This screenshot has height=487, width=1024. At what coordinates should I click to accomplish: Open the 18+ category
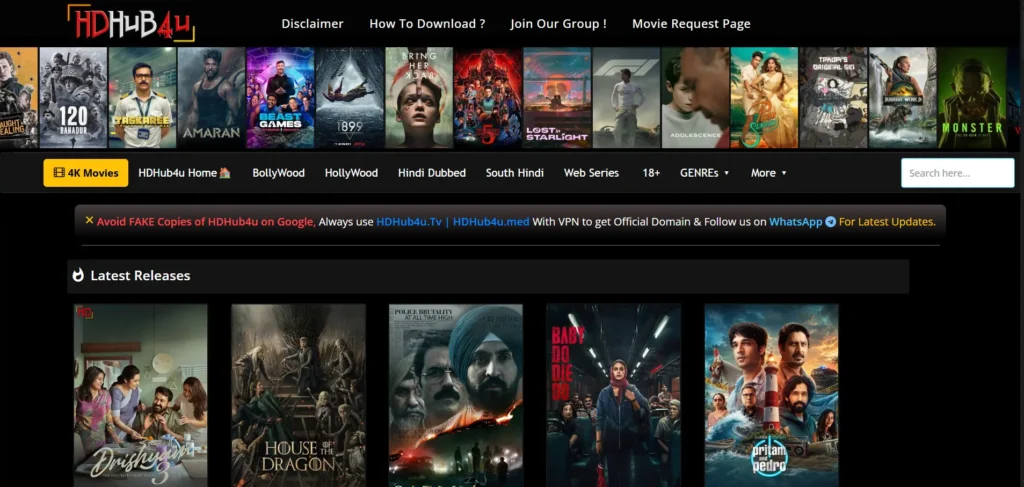coord(651,173)
